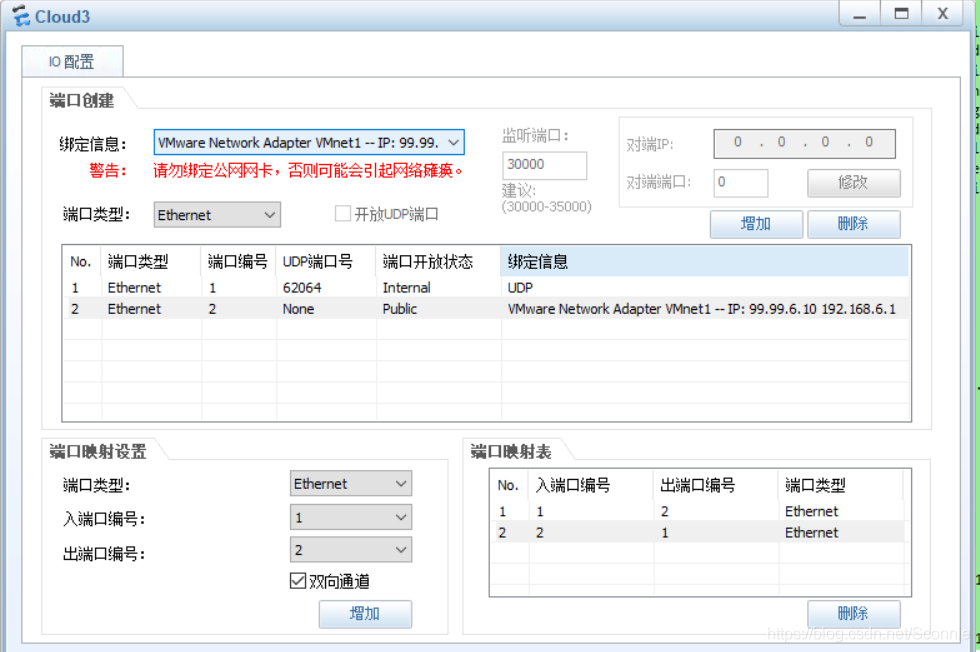
Task: Close the Cloud3 window
Action: pyautogui.click(x=943, y=14)
